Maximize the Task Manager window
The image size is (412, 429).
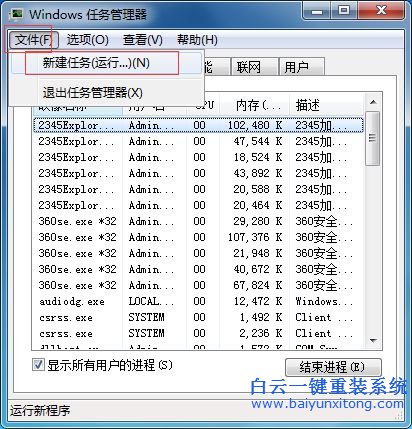pyautogui.click(x=344, y=11)
